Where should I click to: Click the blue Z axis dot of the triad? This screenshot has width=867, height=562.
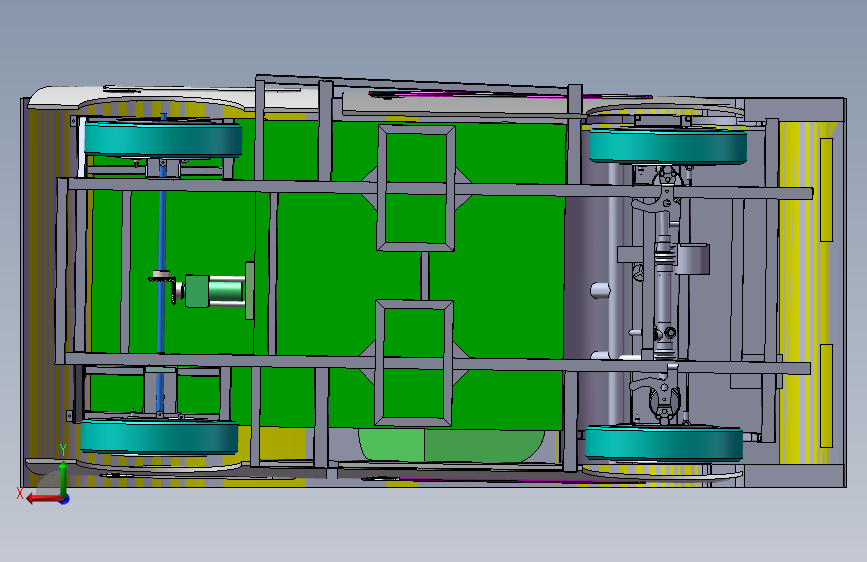click(x=65, y=499)
